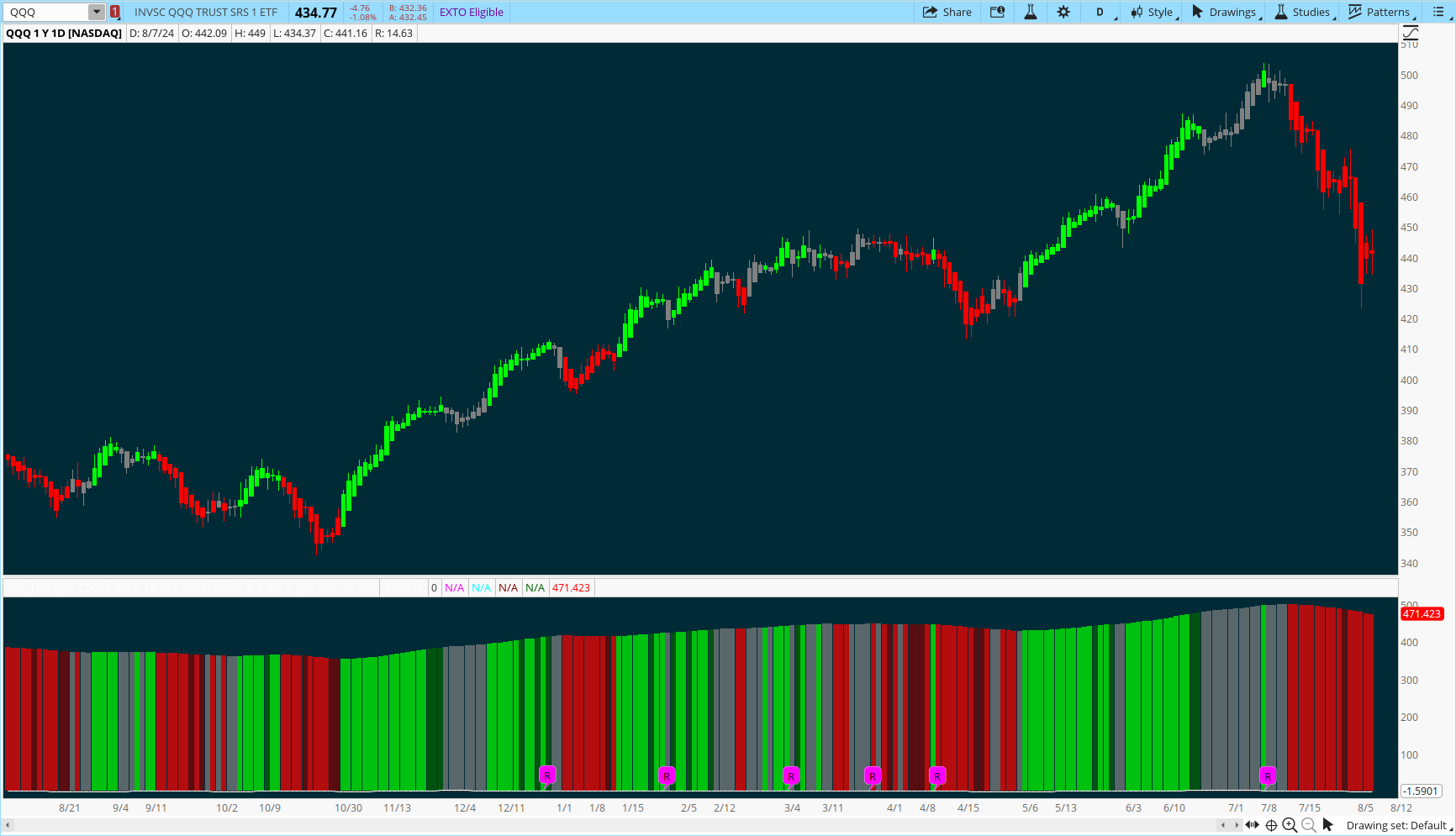Viewport: 1456px width, 836px height.
Task: Open the Studies menu
Action: (x=1304, y=12)
